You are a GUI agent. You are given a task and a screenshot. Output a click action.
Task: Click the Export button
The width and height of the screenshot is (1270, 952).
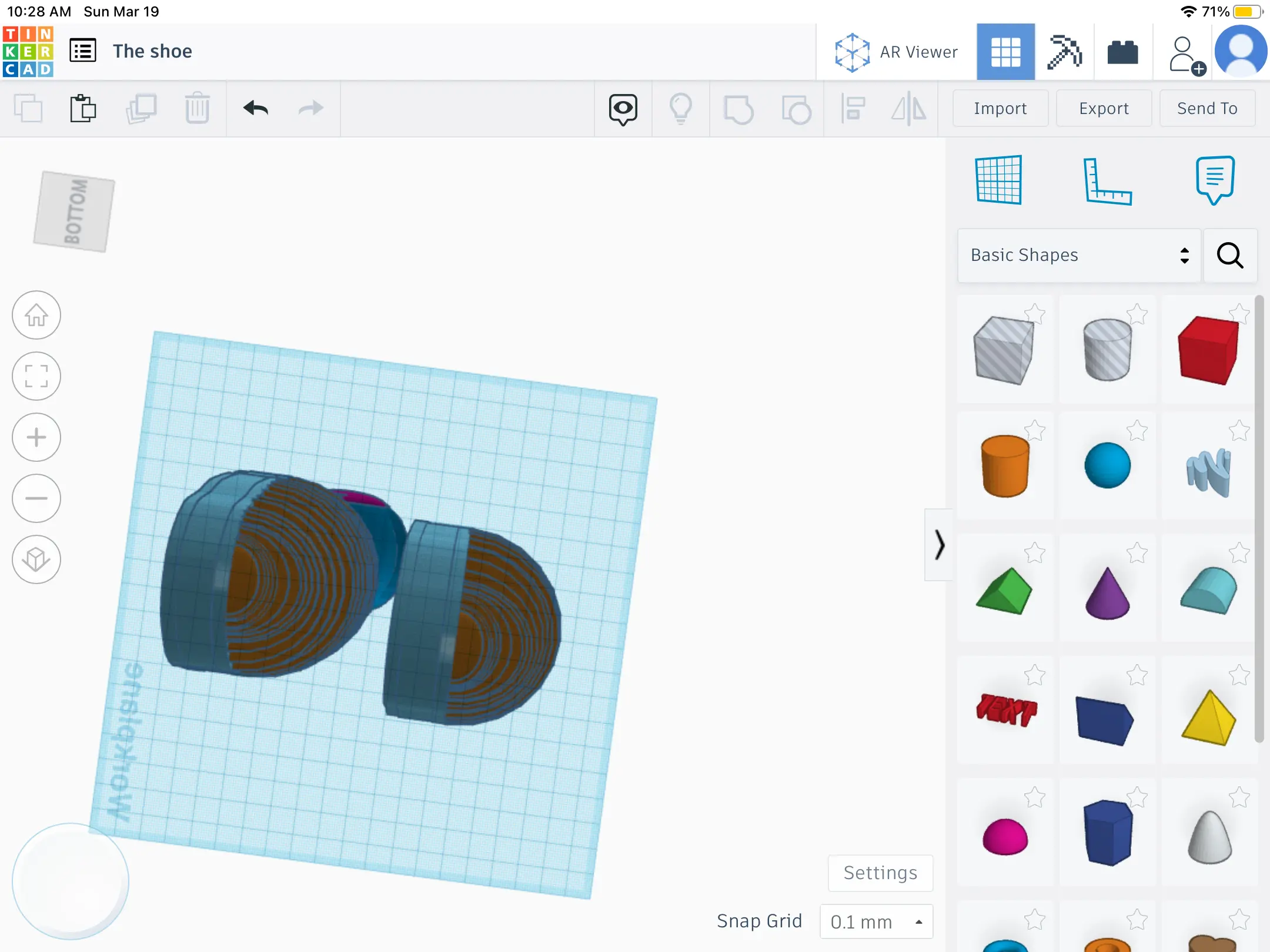click(1104, 108)
